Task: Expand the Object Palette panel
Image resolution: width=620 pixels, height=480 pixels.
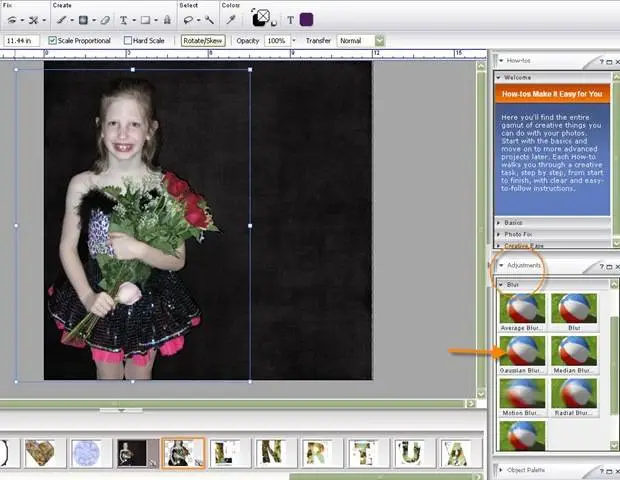Action: [x=524, y=469]
